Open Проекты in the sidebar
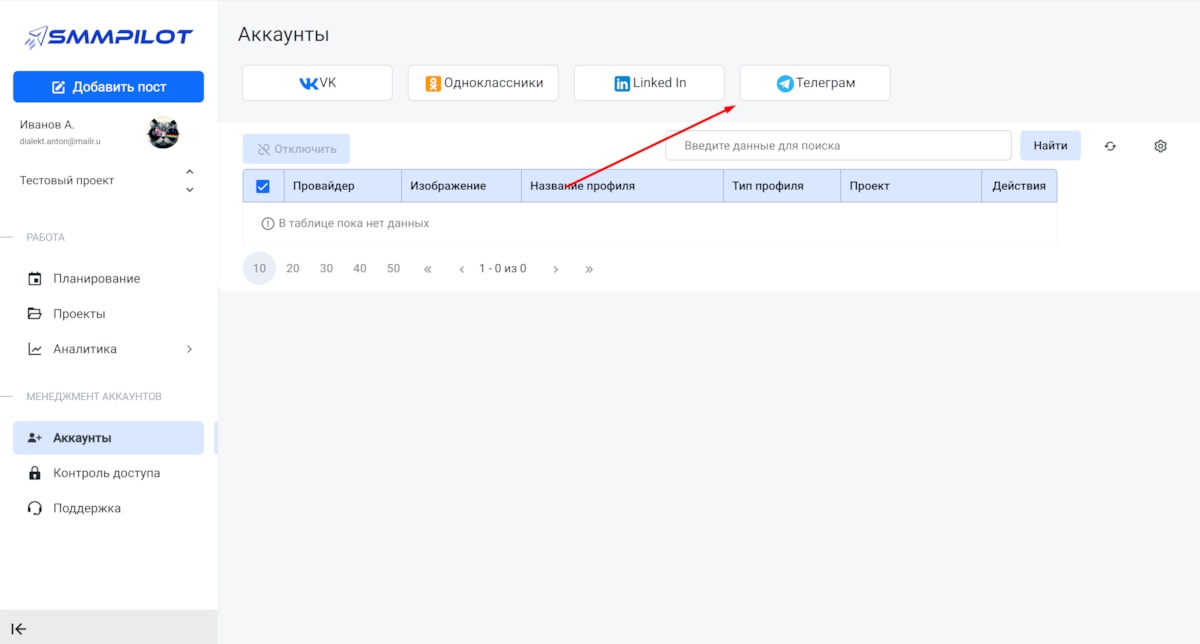Screen dimensions: 1200x644 click(79, 314)
